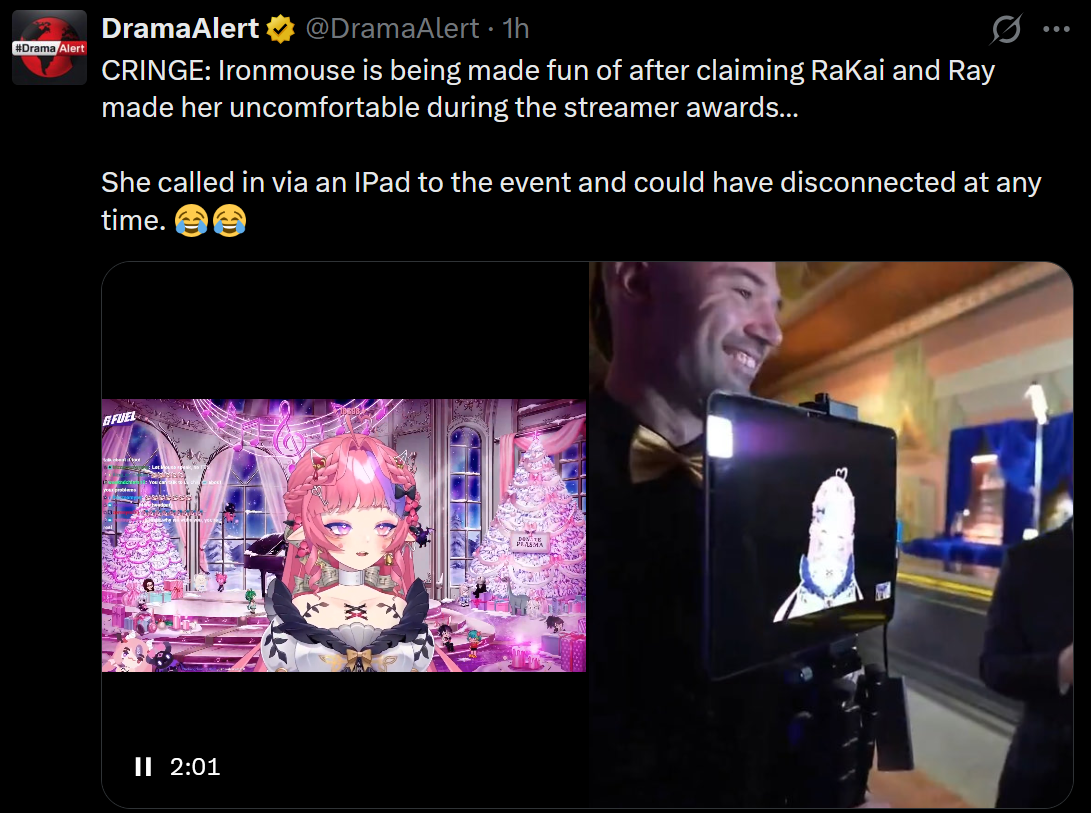Screen dimensions: 1091x813
Task: Open the @DramaAlert handle link
Action: (392, 29)
